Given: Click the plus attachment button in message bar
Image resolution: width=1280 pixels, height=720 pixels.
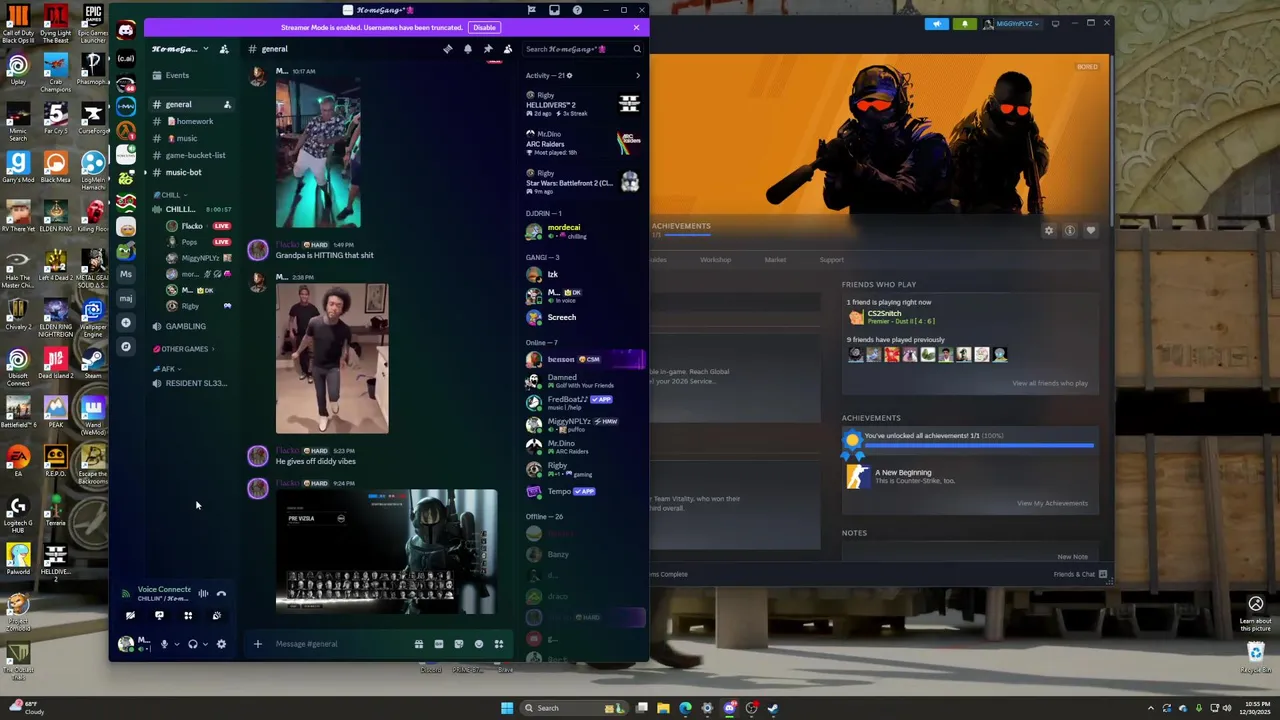Looking at the screenshot, I should pos(257,644).
